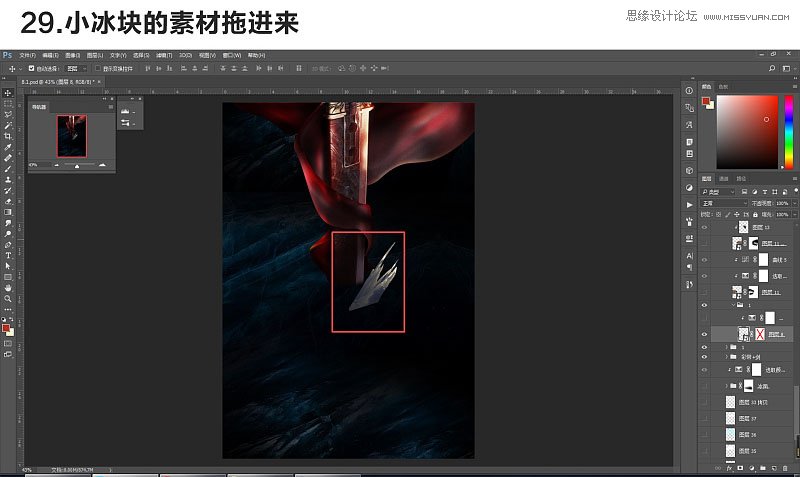
Task: Open the fill 填充 arrow dropdown
Action: [794, 215]
